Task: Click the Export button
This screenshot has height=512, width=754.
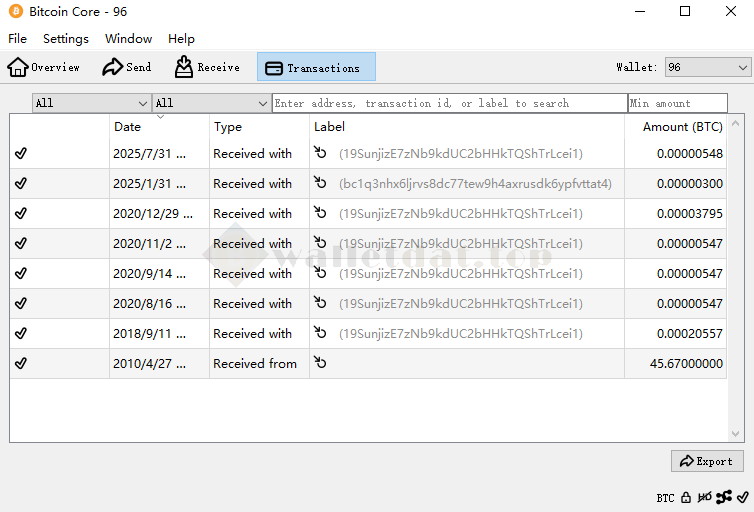Action: 707,461
